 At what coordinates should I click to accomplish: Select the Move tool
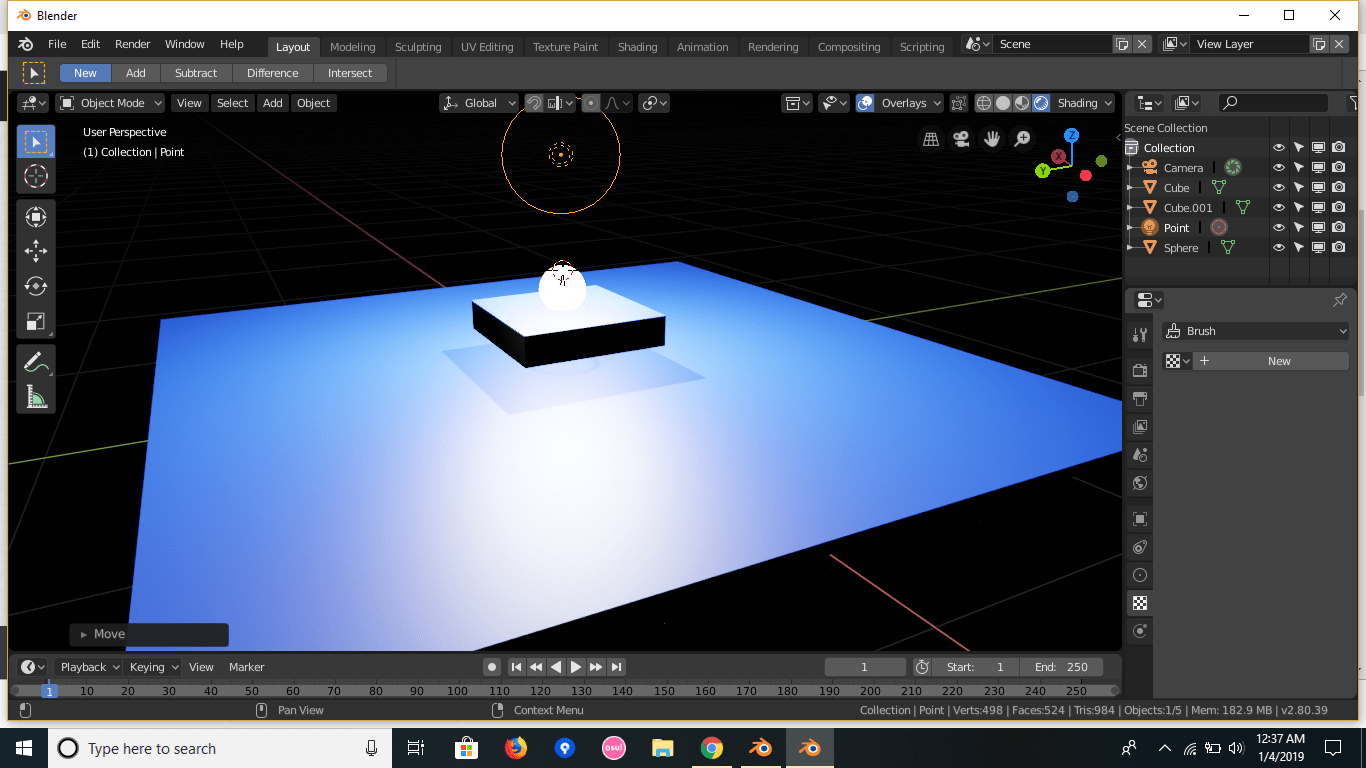click(36, 251)
